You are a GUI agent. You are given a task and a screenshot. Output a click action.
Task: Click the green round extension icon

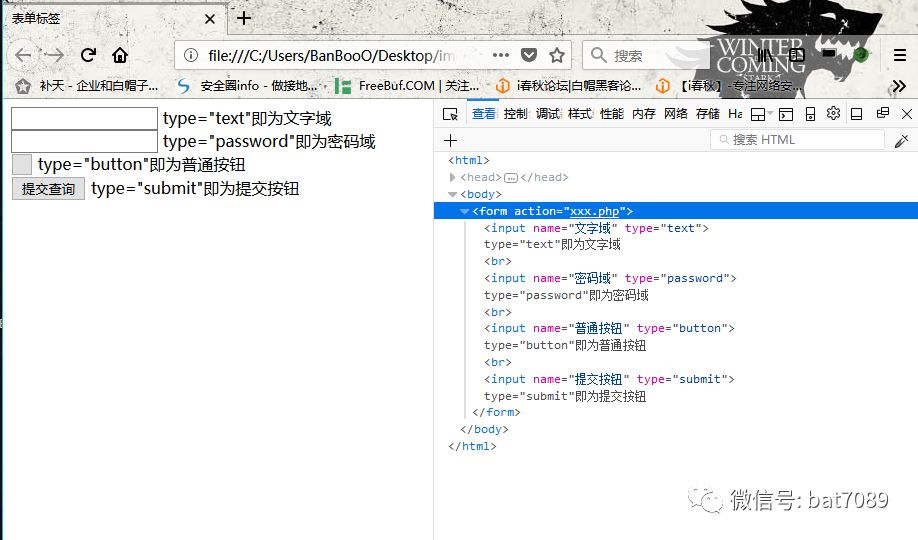pyautogui.click(x=861, y=55)
